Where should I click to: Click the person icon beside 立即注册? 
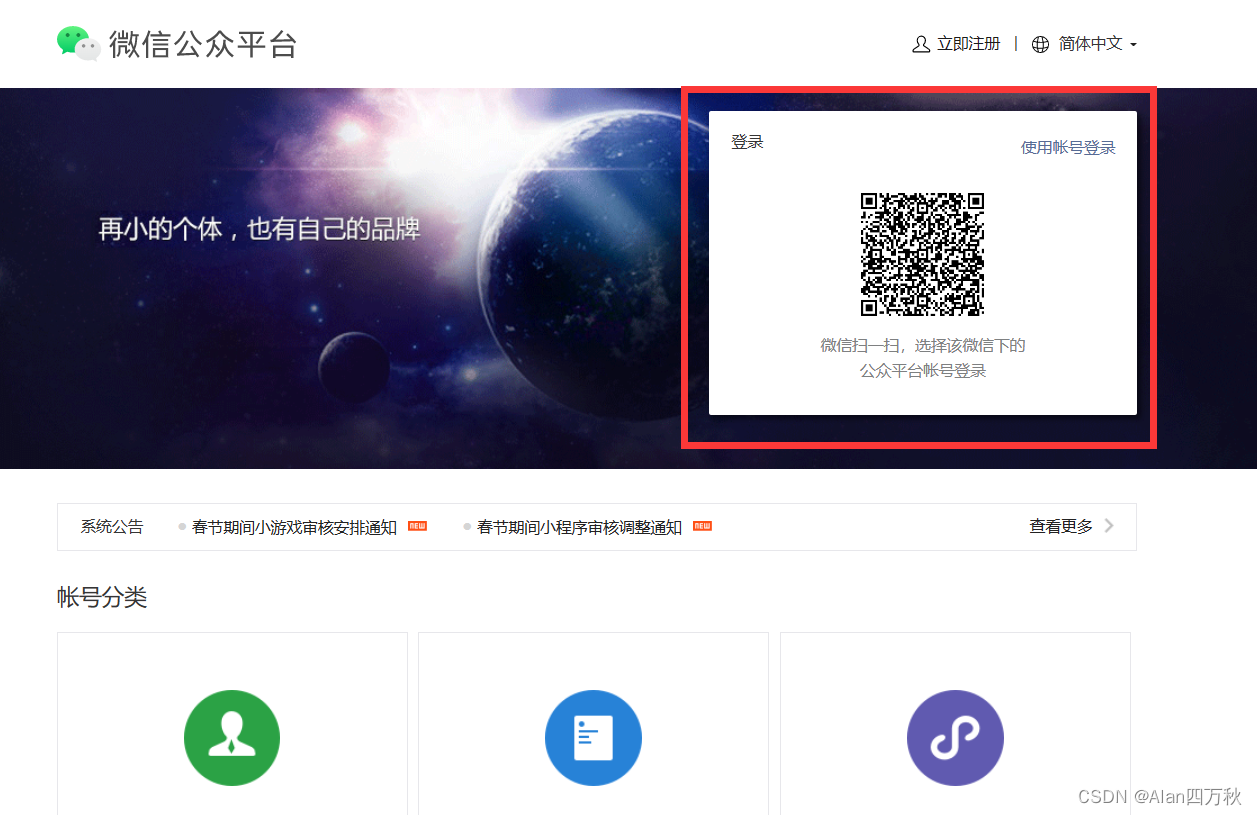coord(921,44)
